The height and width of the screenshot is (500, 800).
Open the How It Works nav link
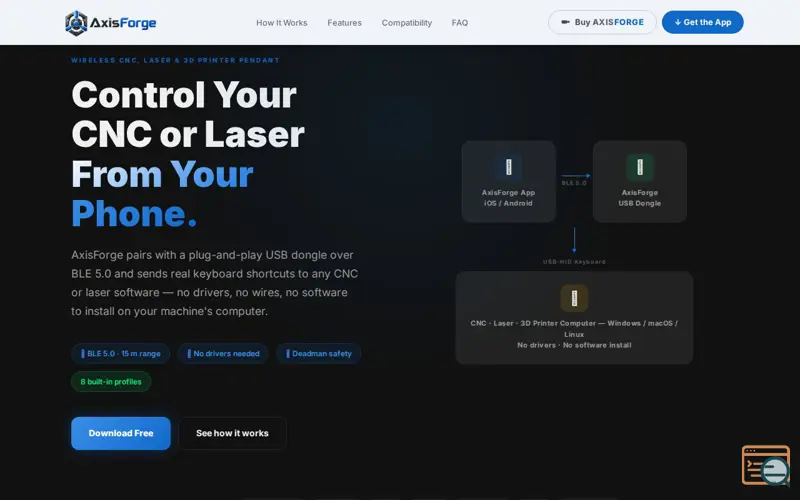click(x=282, y=23)
